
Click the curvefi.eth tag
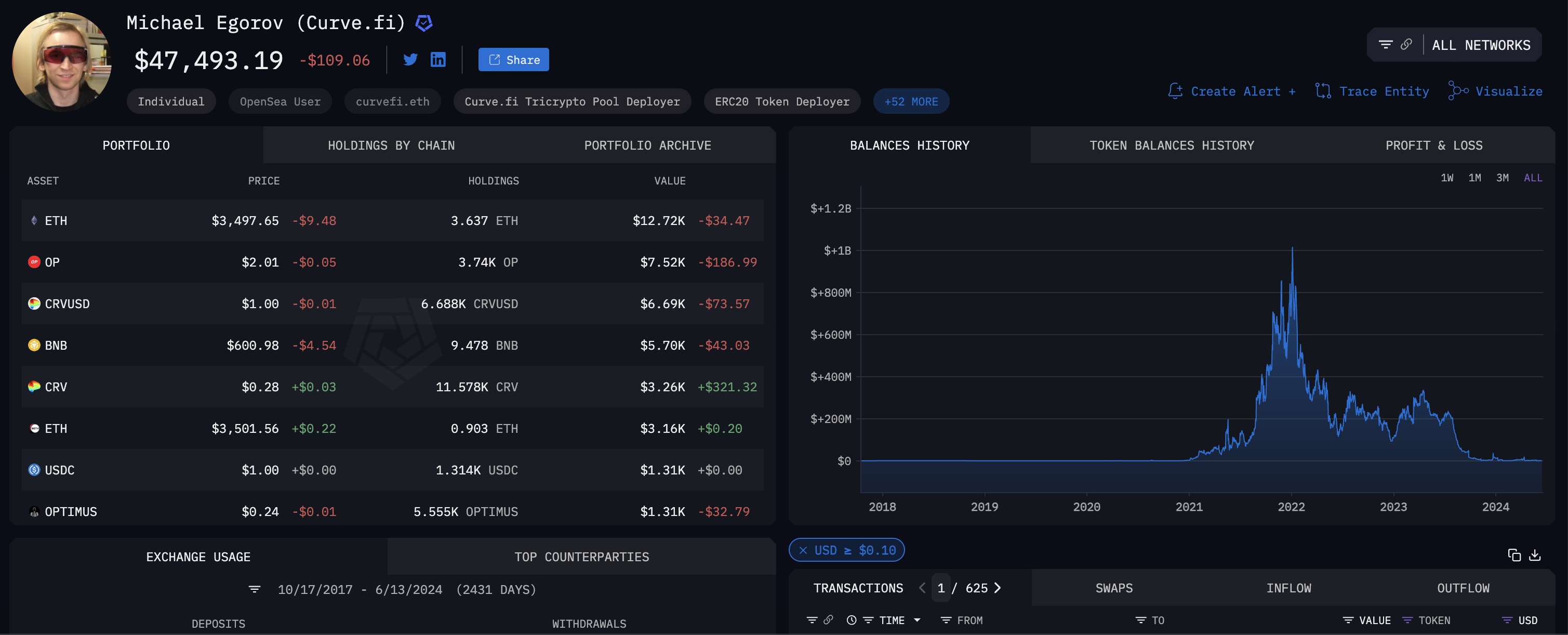point(392,101)
